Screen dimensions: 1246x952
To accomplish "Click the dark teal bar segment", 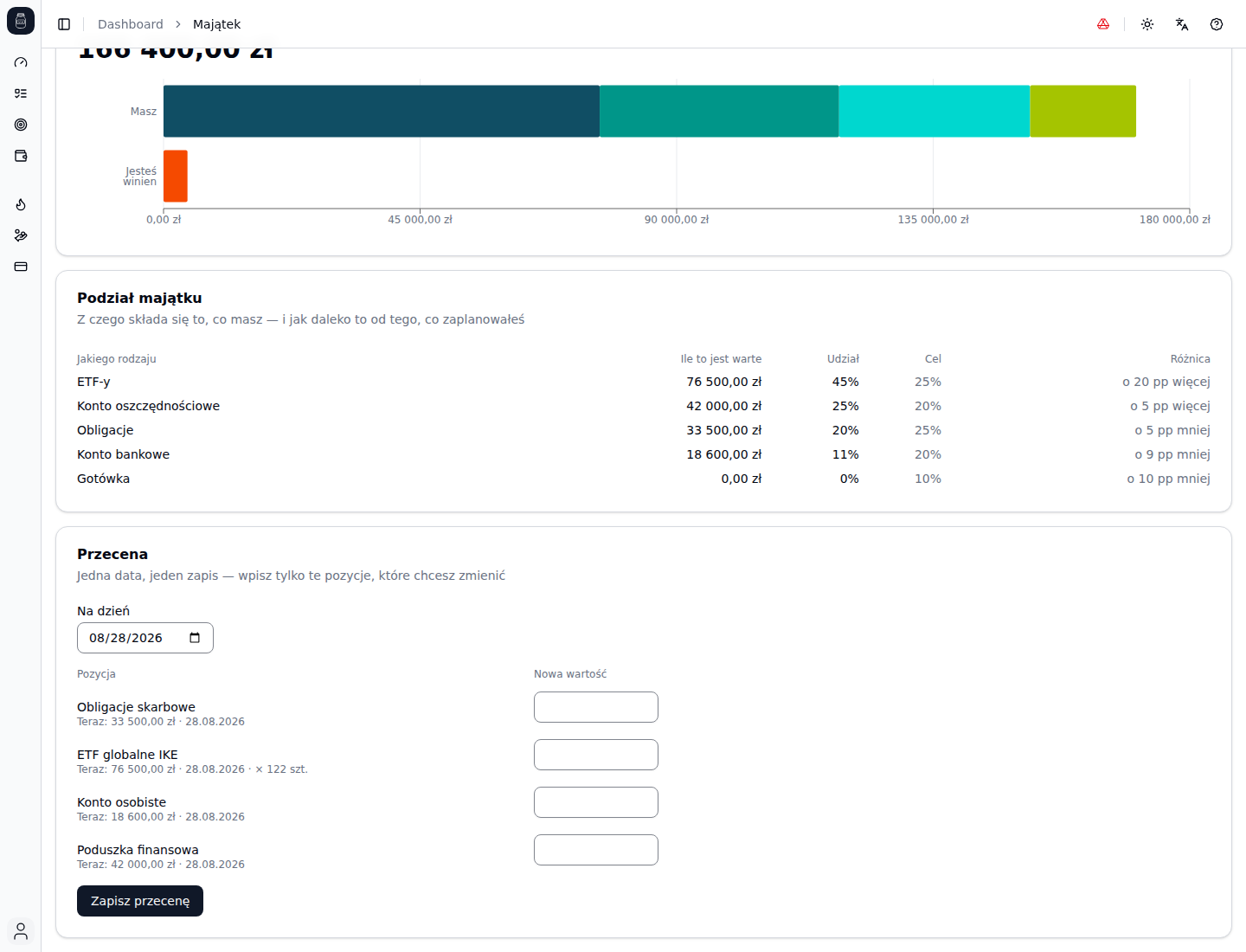I will point(719,111).
